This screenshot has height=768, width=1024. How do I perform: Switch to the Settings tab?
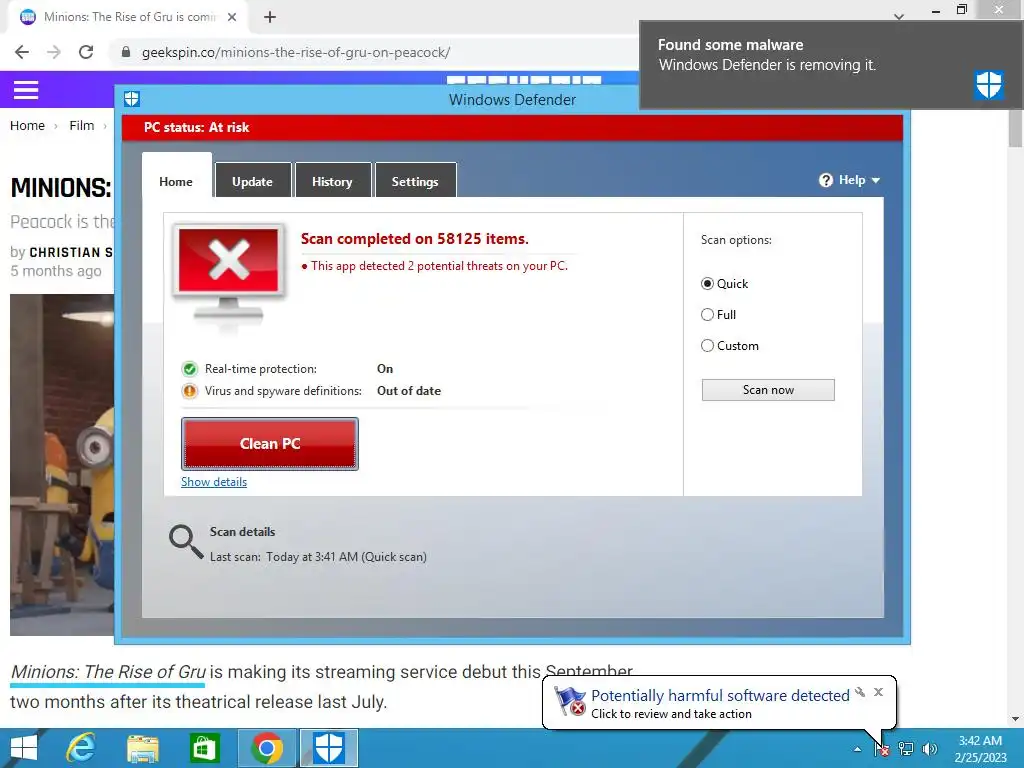(415, 182)
